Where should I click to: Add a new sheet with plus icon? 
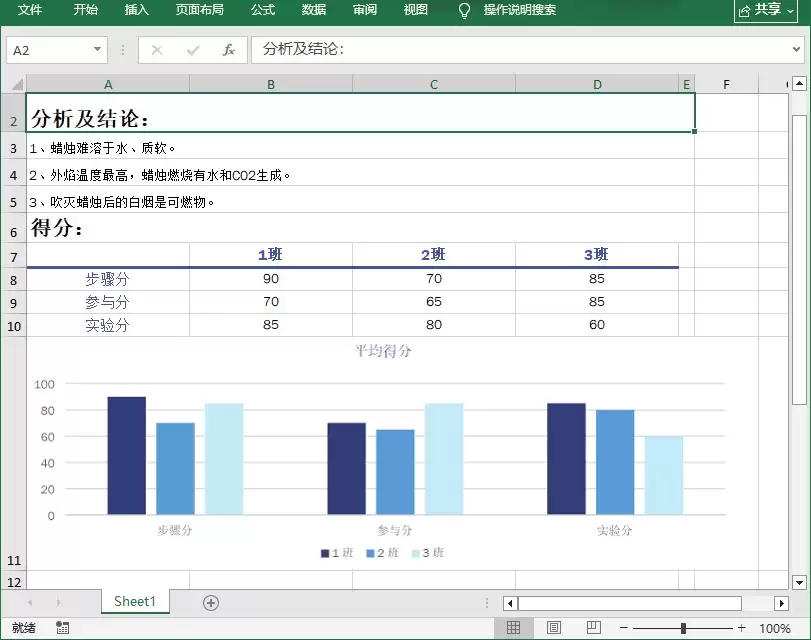(x=211, y=603)
